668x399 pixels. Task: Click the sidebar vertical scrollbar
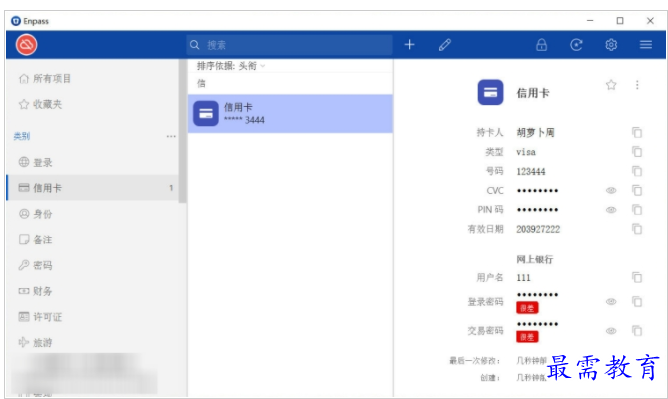point(182,131)
